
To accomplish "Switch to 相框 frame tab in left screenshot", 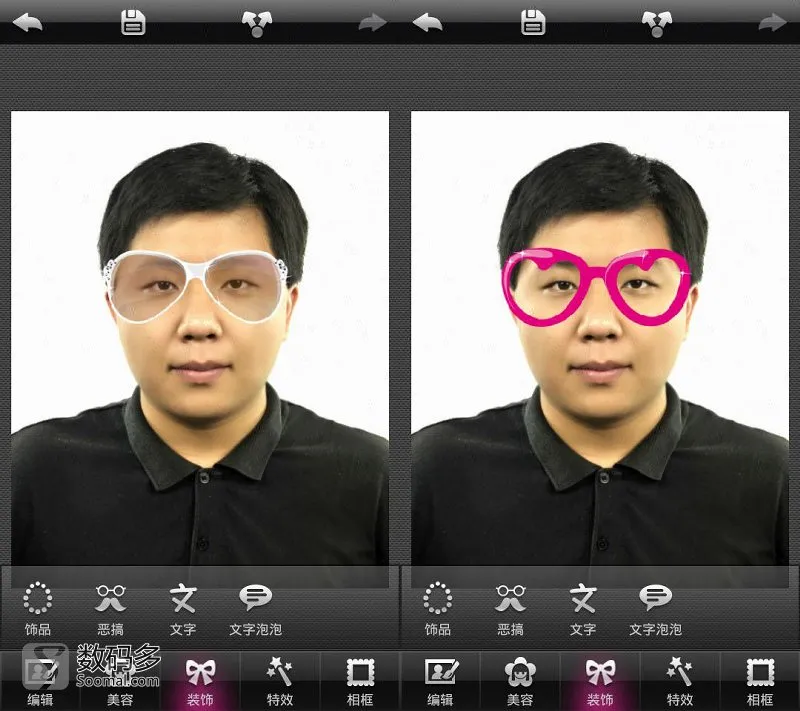I will pyautogui.click(x=360, y=681).
